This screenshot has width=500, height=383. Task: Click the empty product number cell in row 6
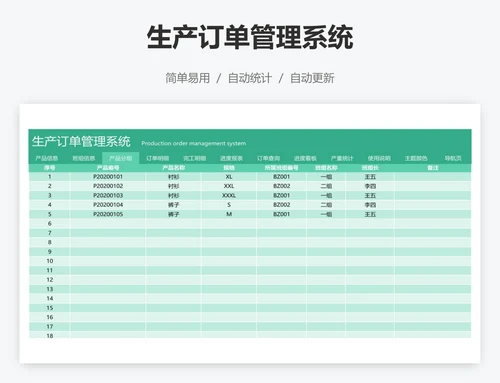(108, 223)
